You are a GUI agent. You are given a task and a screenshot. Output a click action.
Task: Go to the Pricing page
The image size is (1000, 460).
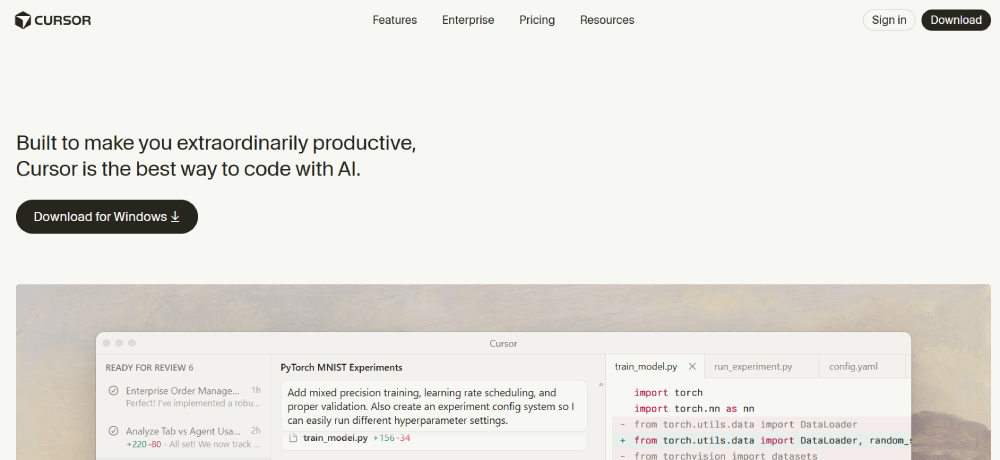point(537,20)
